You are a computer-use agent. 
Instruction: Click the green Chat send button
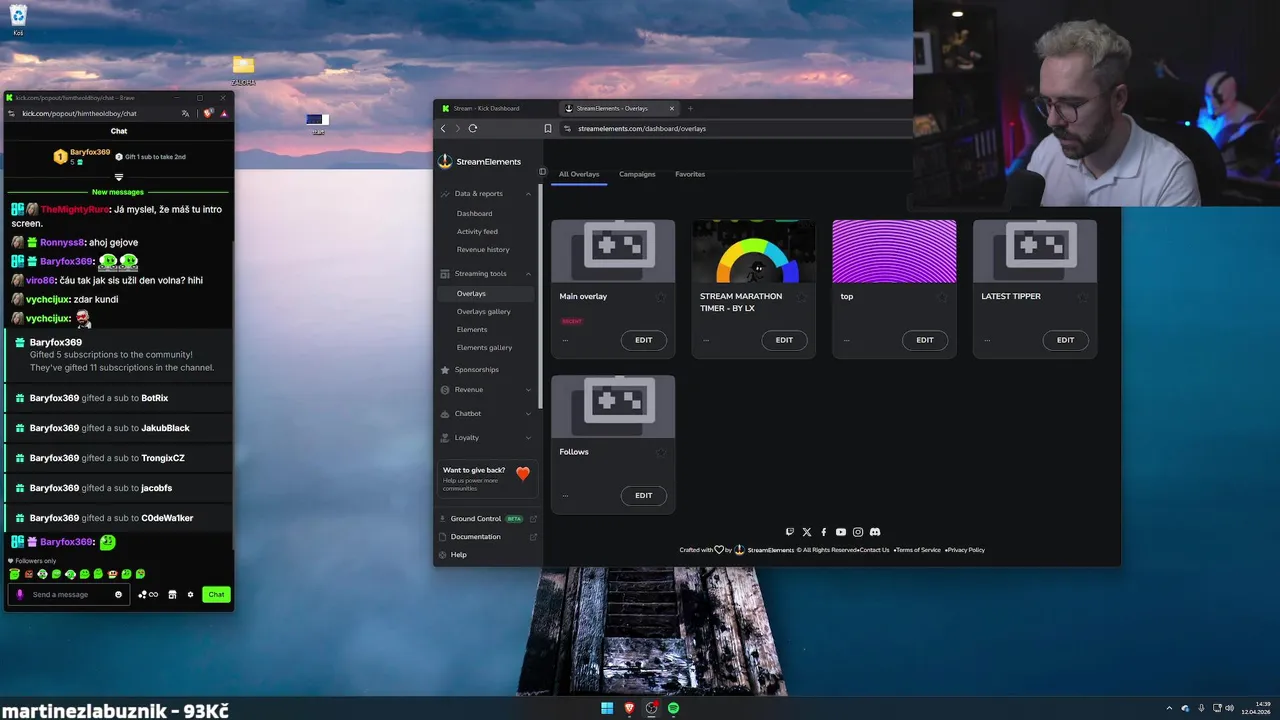(216, 594)
